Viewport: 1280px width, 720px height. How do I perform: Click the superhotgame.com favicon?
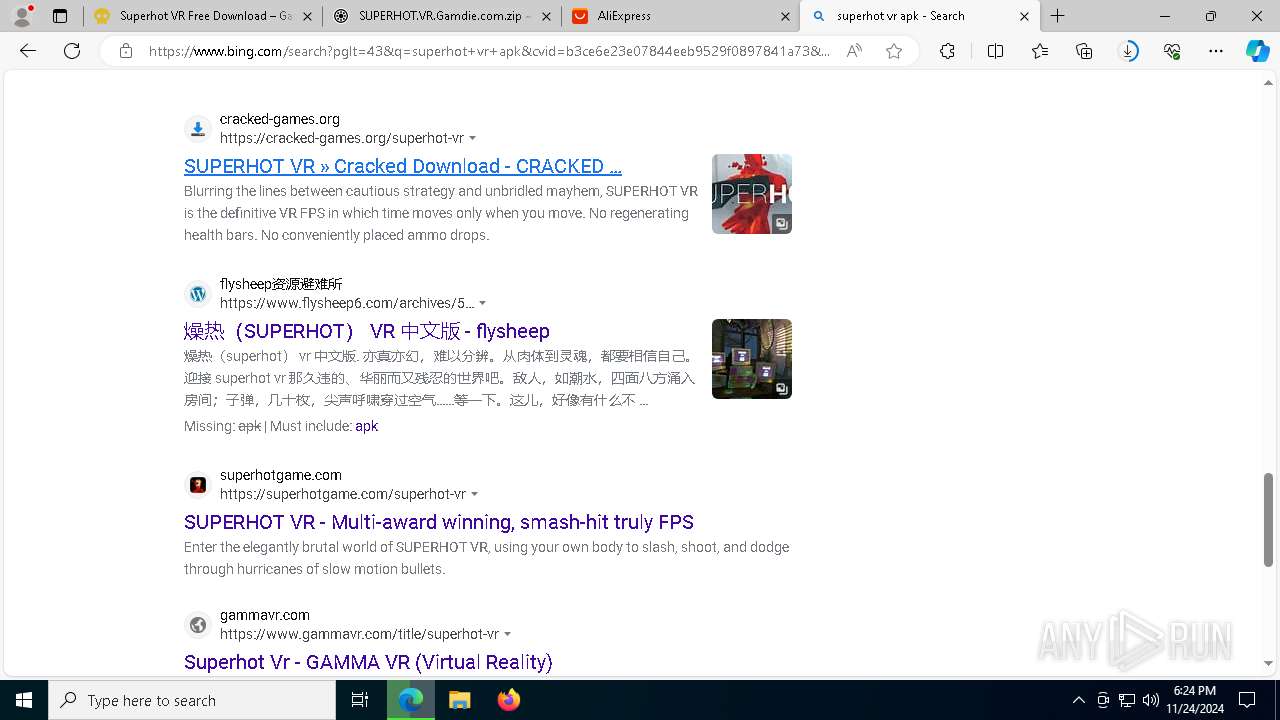click(198, 485)
